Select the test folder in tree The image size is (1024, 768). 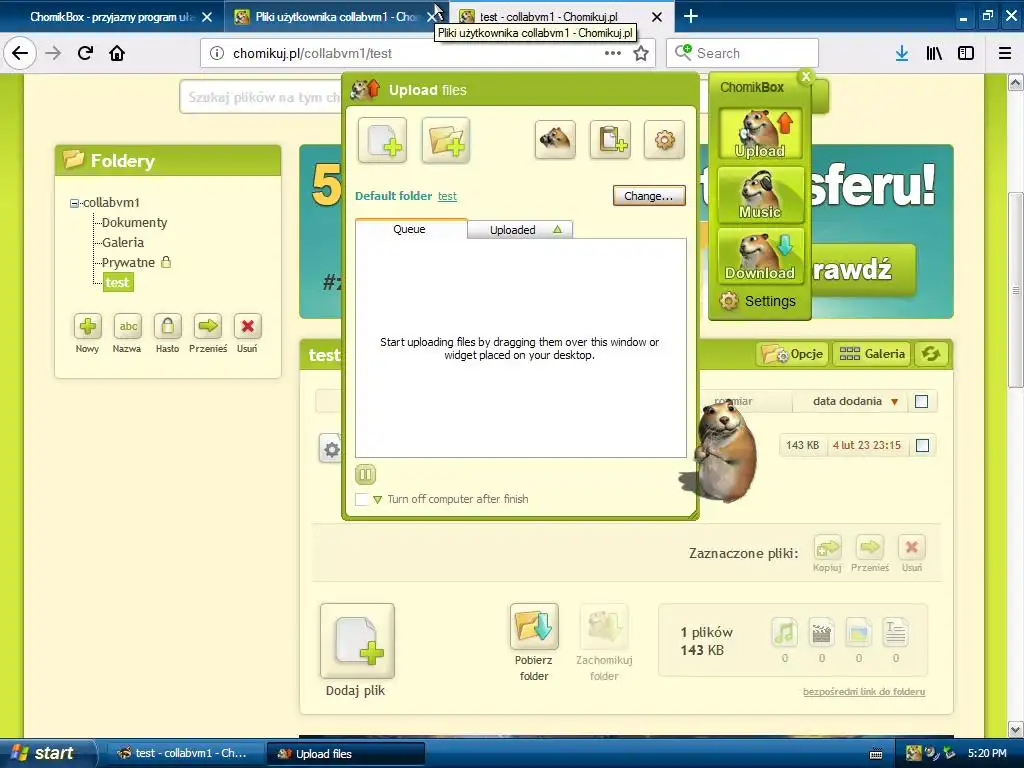click(x=118, y=283)
